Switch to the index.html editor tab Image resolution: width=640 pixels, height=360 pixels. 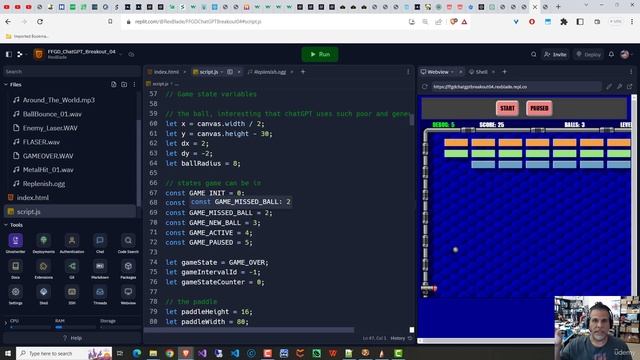[167, 72]
